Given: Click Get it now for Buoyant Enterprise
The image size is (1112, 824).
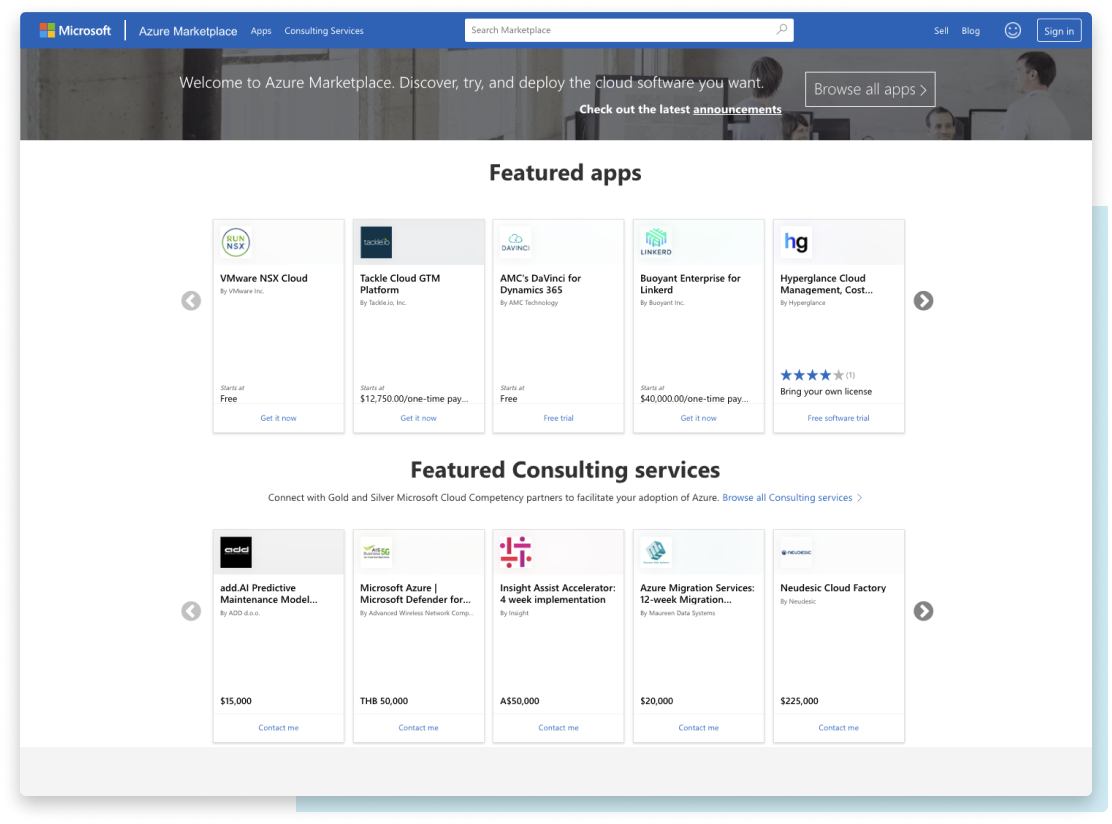Looking at the screenshot, I should (x=699, y=418).
